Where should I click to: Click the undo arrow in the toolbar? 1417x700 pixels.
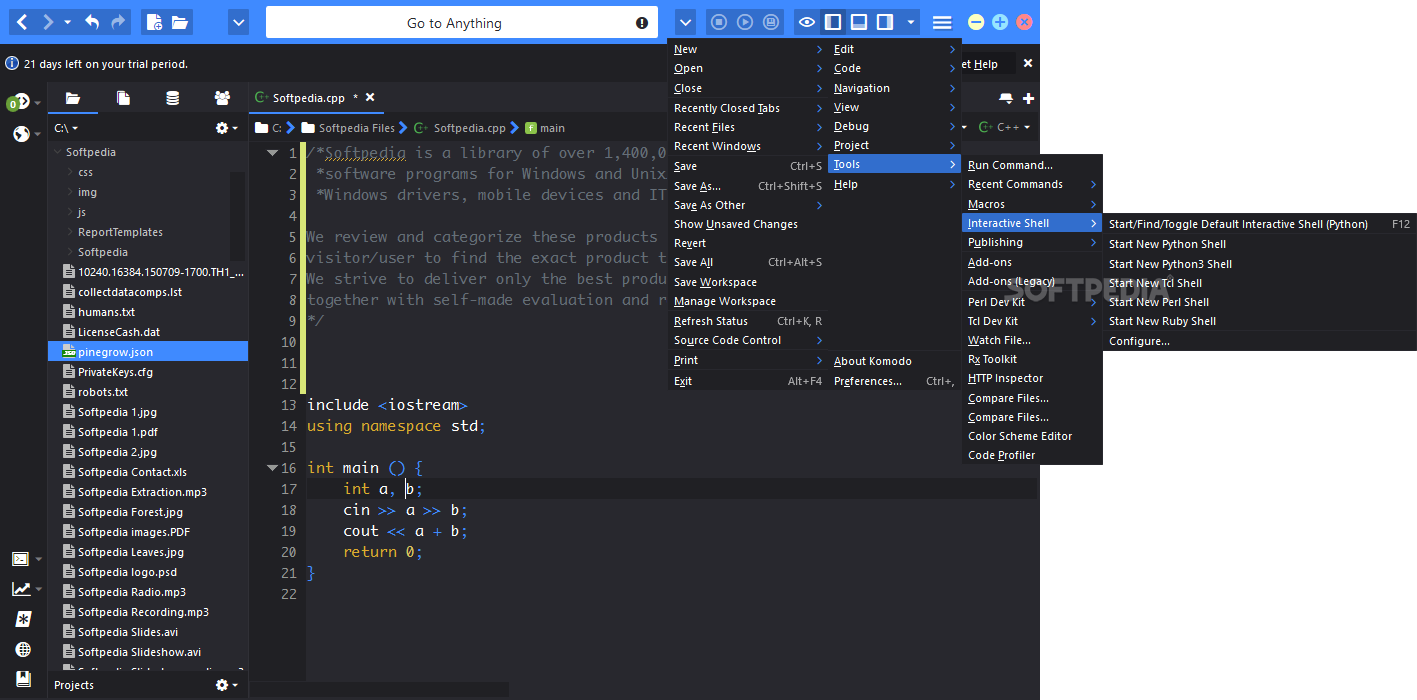93,22
